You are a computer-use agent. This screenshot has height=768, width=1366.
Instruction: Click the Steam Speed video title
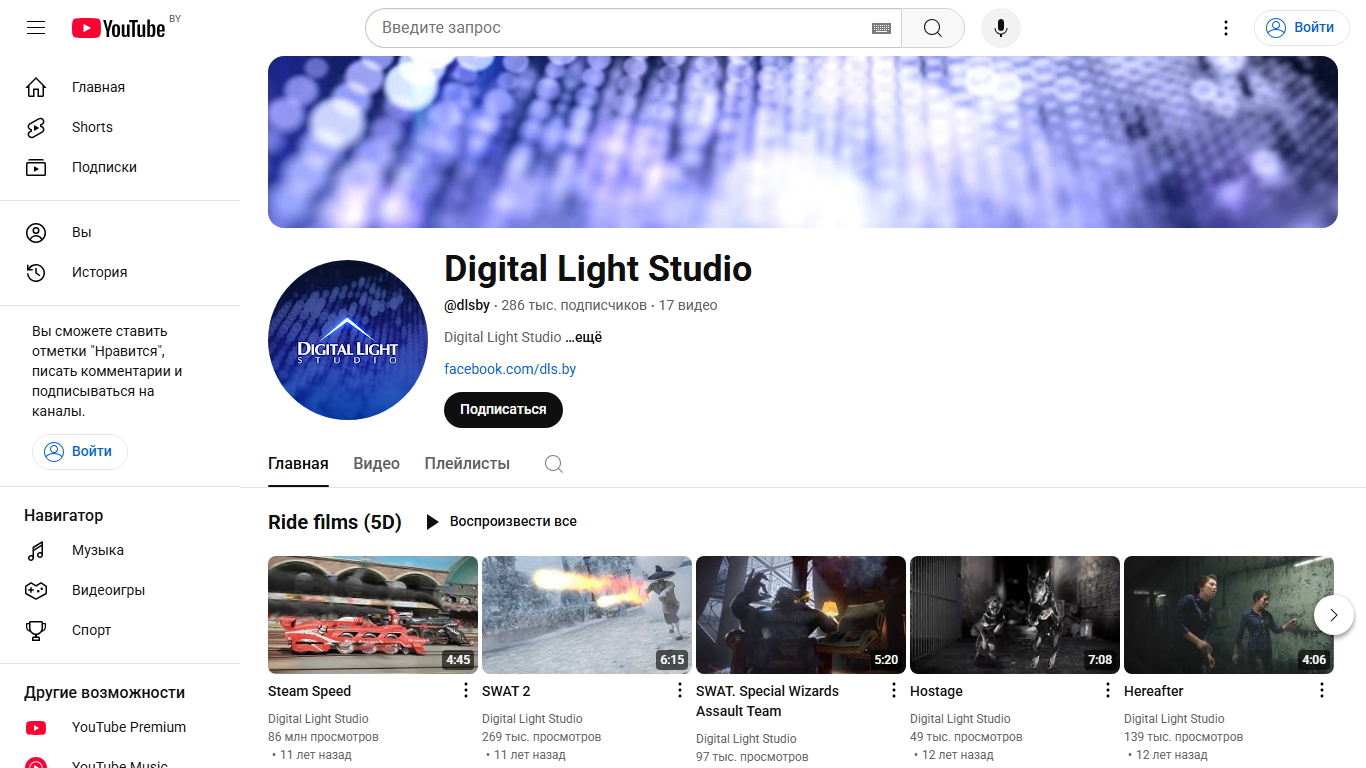pyautogui.click(x=309, y=691)
